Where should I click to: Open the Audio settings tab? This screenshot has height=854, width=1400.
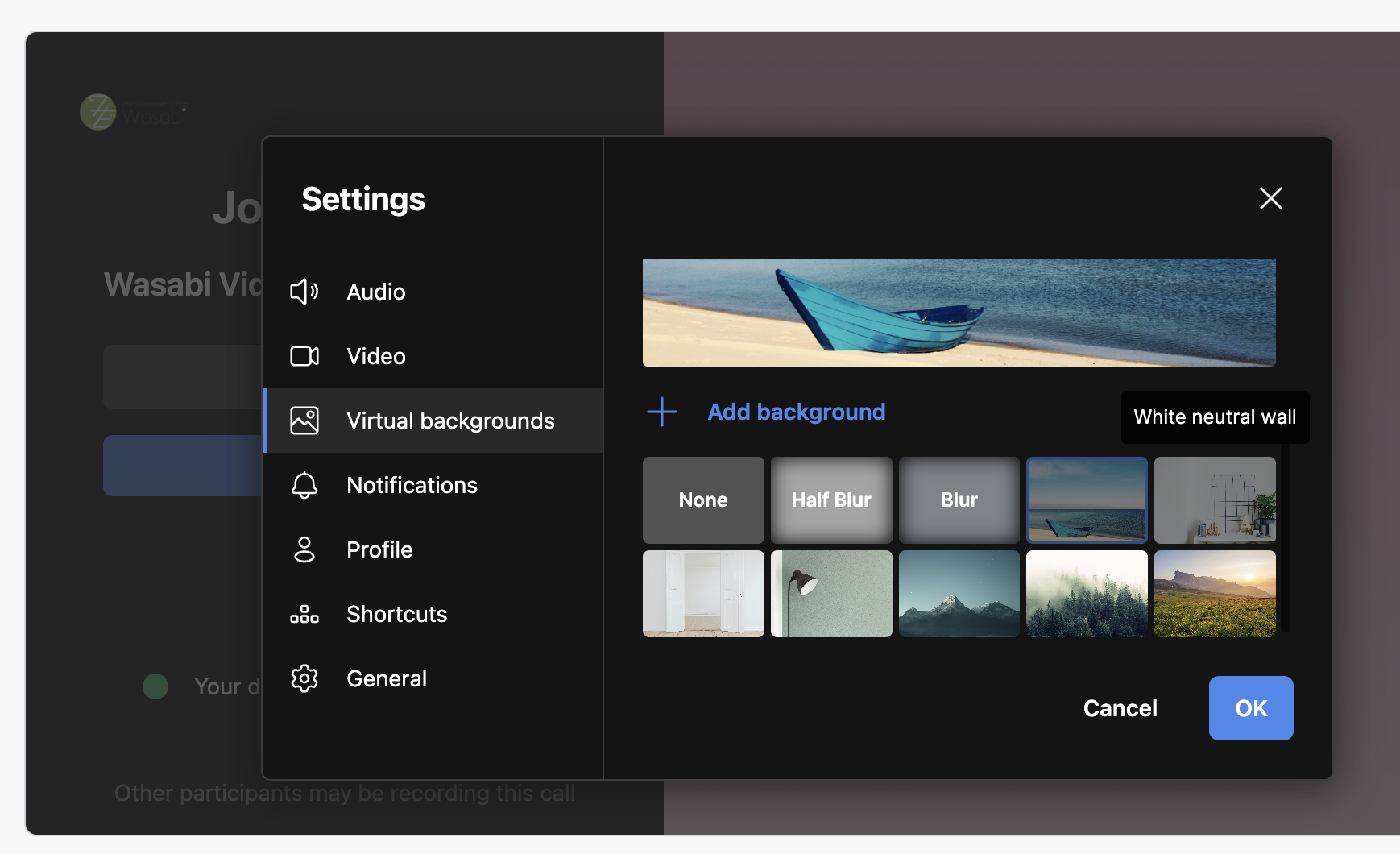433,292
